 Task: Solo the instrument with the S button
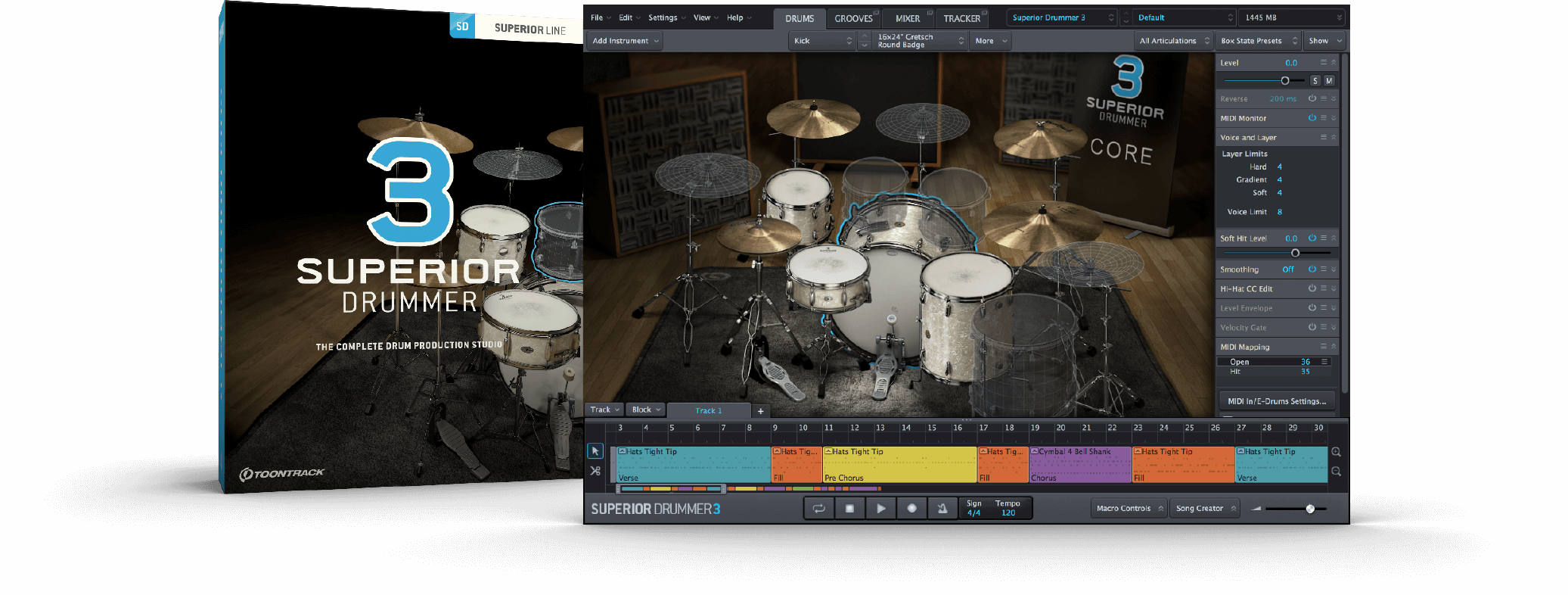tap(1315, 81)
